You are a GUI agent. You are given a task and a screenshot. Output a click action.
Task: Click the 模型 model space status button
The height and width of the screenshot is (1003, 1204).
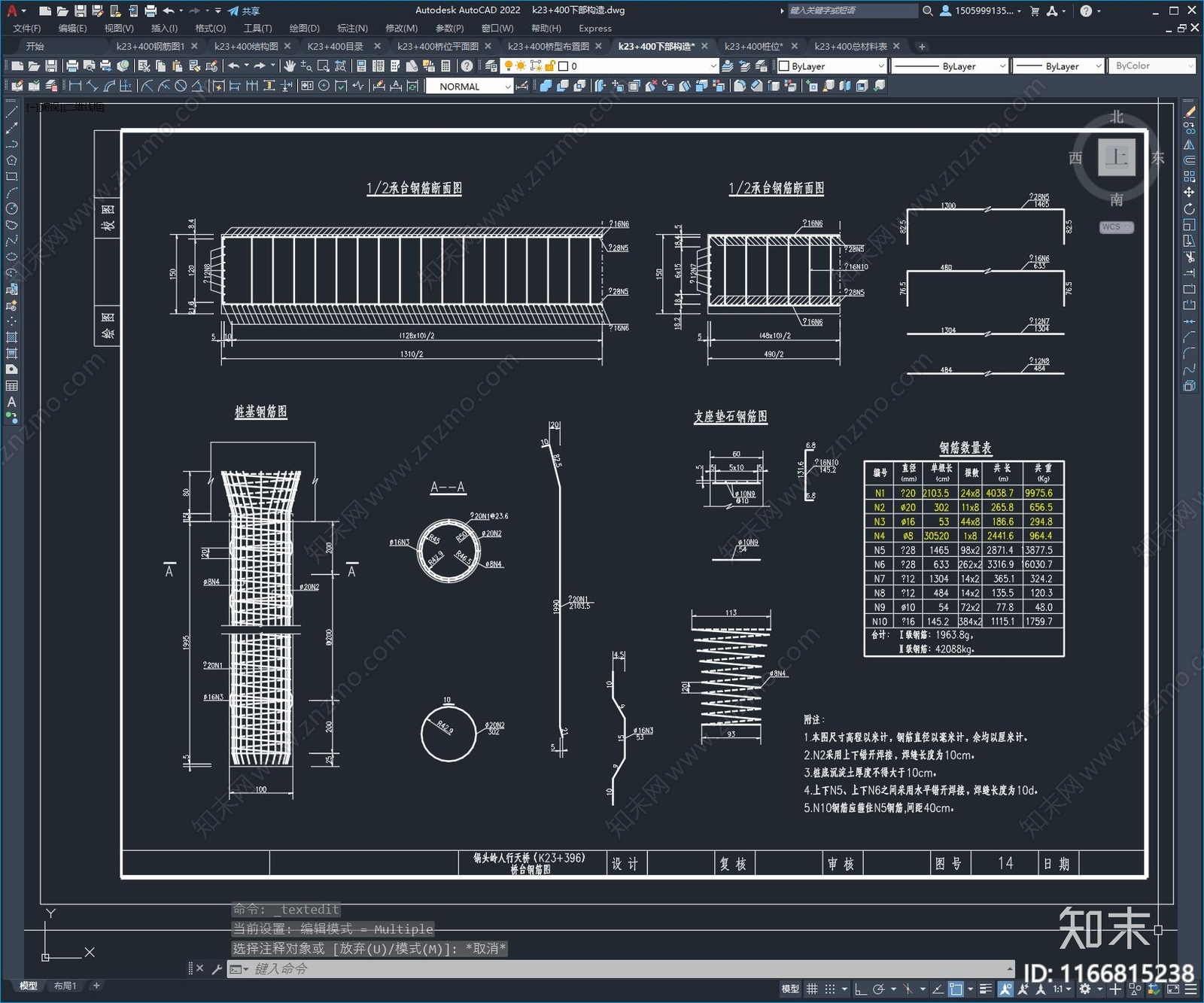(790, 989)
